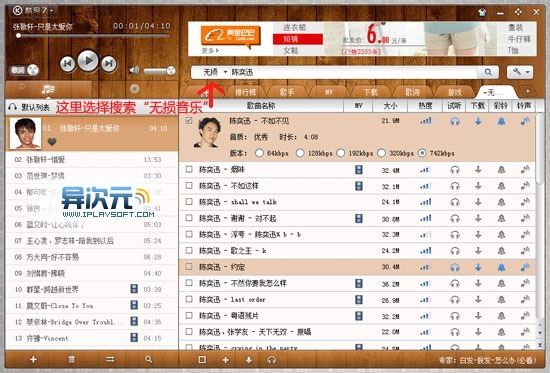Change play mode with the loop icon

tap(110, 359)
